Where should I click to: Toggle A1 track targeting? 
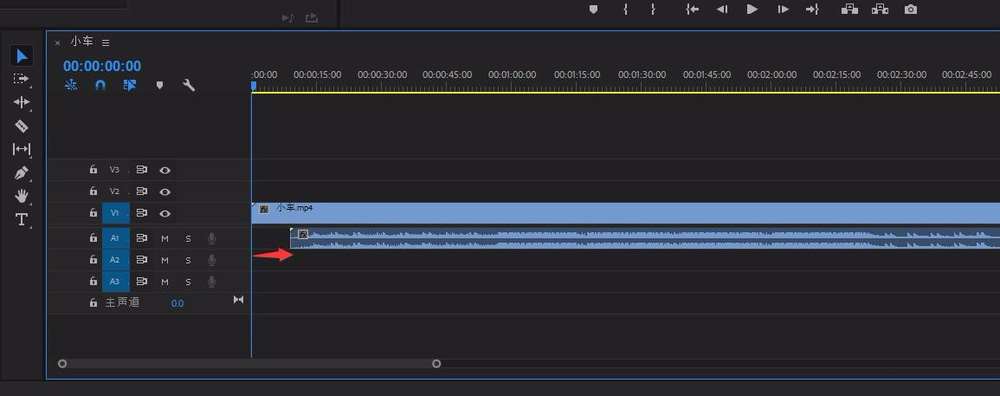point(115,238)
